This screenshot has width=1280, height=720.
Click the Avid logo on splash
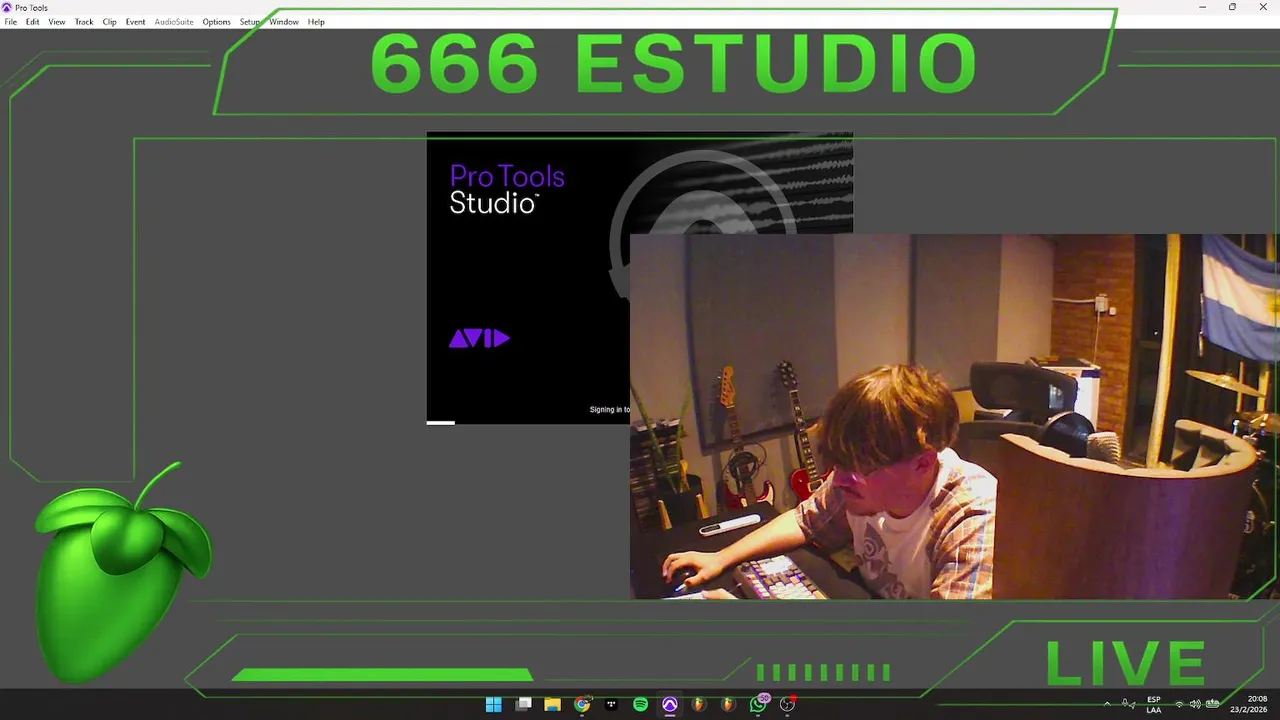(x=479, y=339)
